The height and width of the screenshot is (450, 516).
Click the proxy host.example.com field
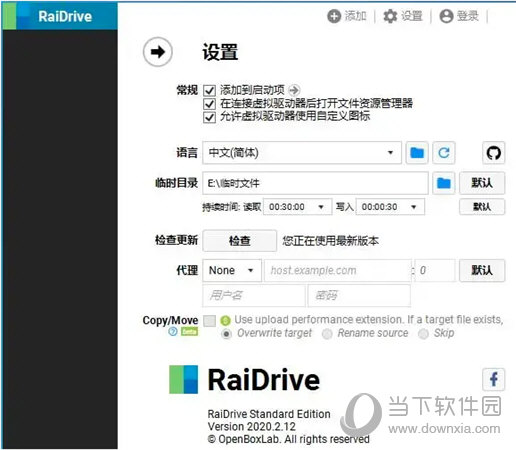pos(338,270)
